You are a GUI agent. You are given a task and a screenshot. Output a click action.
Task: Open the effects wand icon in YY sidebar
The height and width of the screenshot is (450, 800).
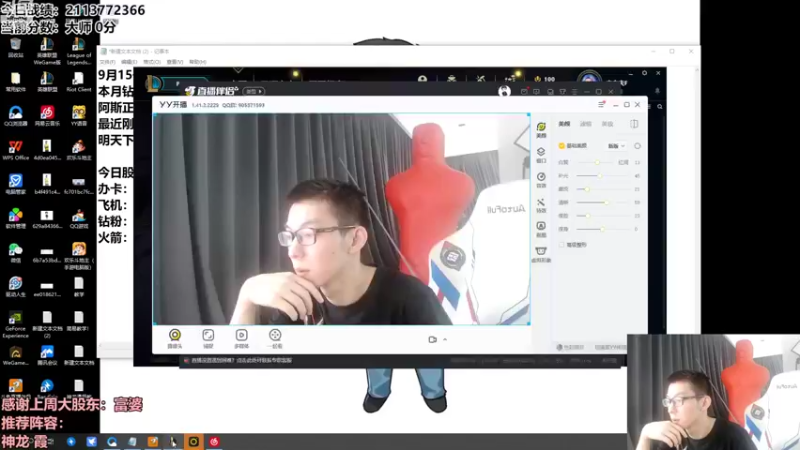[x=541, y=205]
